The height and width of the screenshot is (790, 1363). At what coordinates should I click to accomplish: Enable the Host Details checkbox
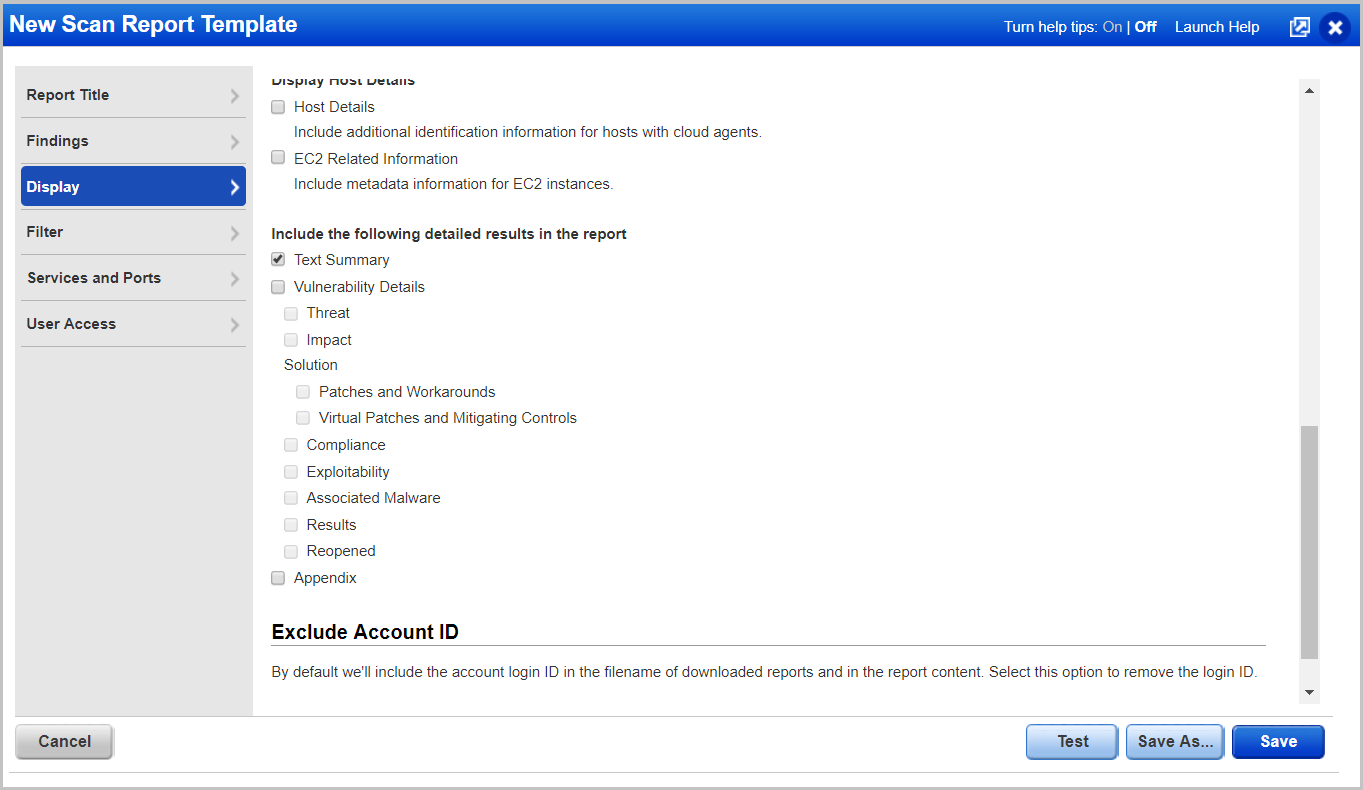[278, 107]
